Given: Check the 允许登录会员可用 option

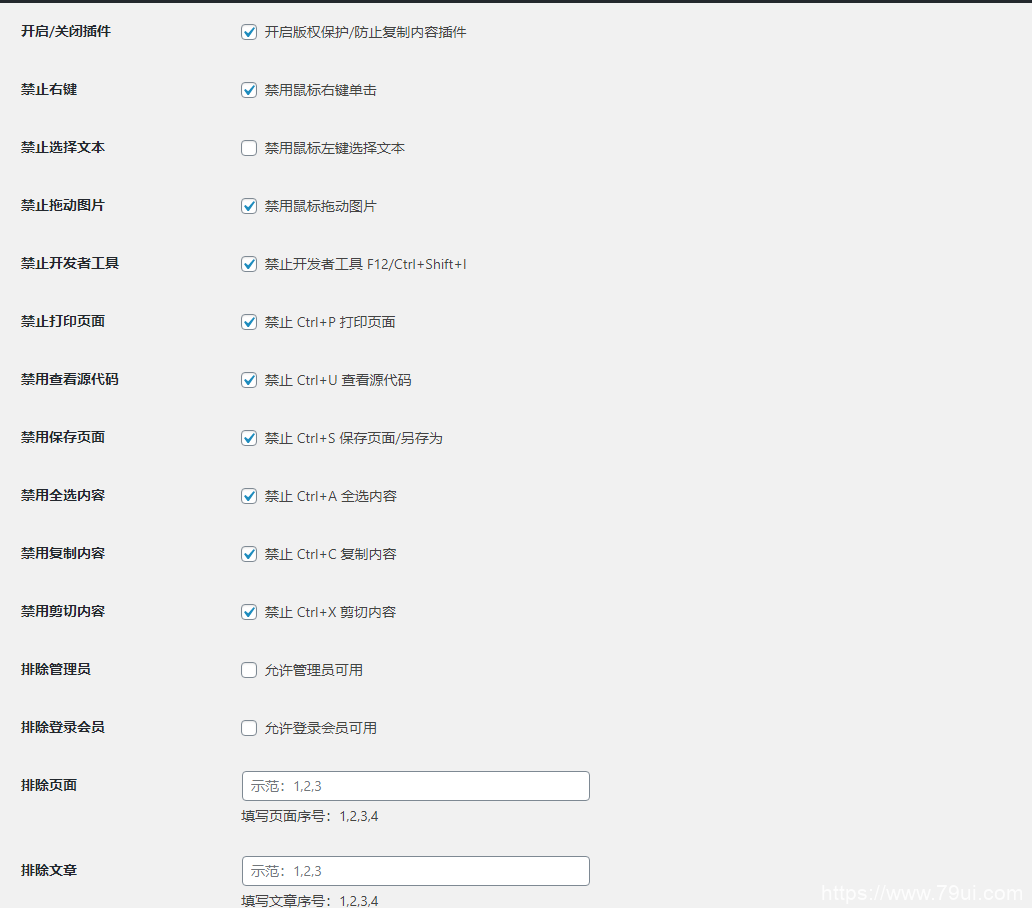Looking at the screenshot, I should [249, 728].
